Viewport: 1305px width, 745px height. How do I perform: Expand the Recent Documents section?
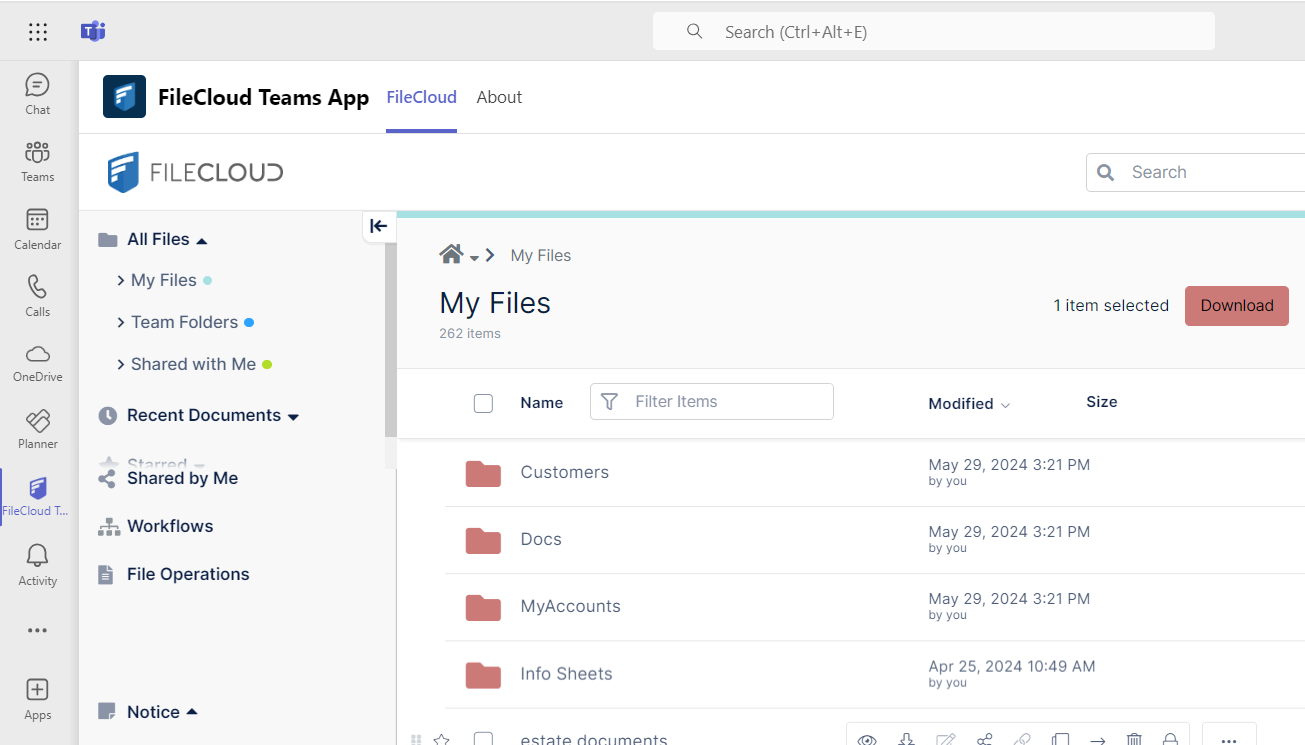pyautogui.click(x=293, y=416)
